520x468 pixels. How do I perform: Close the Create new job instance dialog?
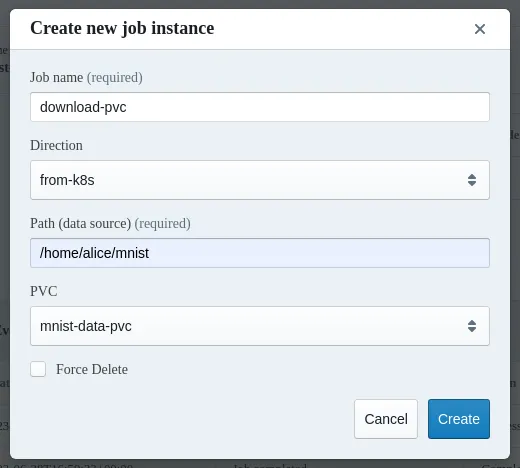click(x=480, y=29)
